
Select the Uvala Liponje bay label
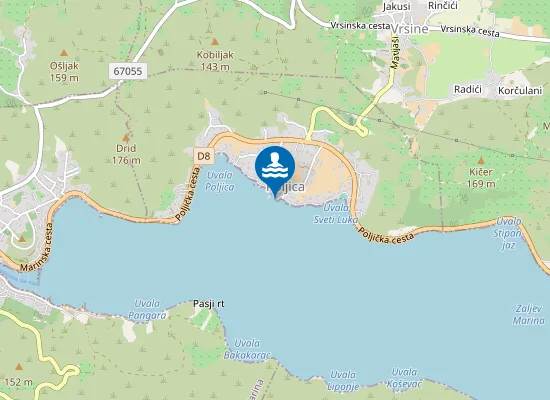point(343,381)
